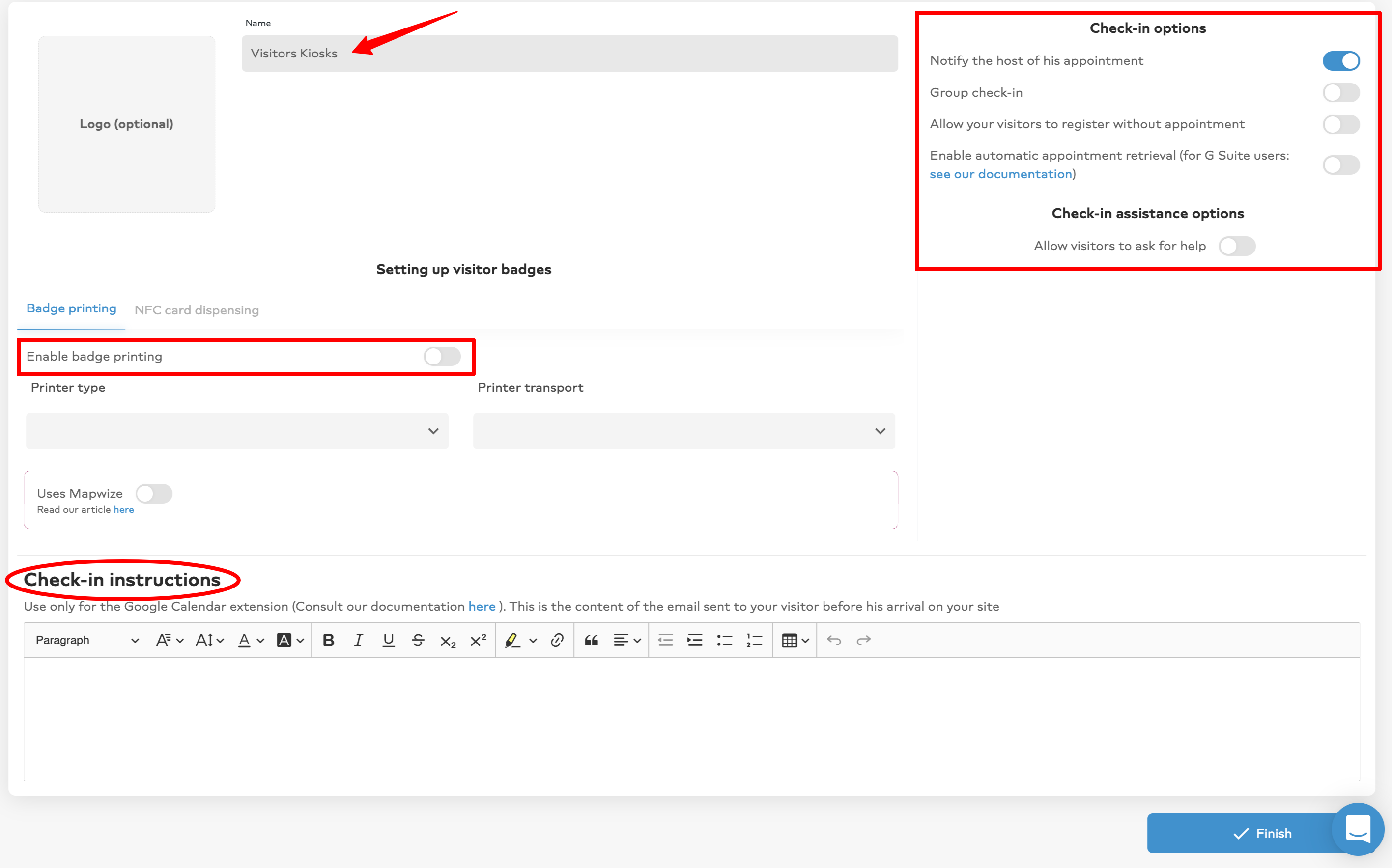Apply strikethrough formatting
The width and height of the screenshot is (1392, 868).
[418, 640]
